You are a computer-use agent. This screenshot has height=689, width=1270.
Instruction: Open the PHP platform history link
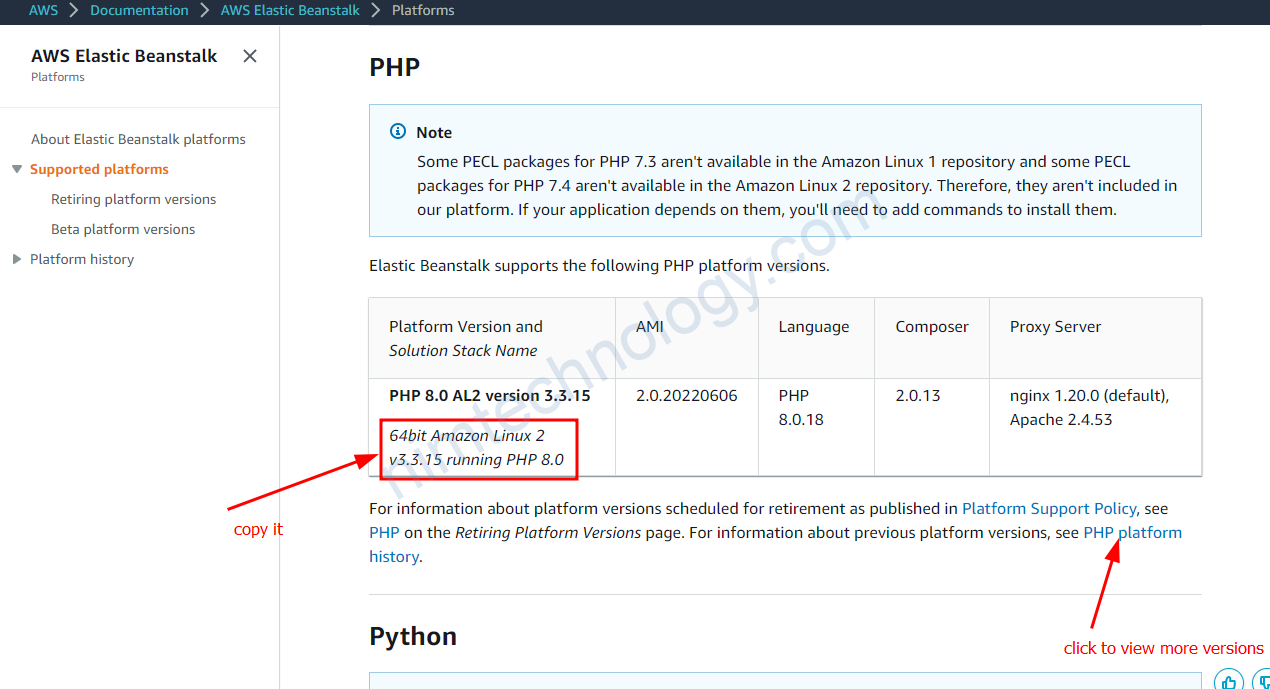click(1132, 532)
